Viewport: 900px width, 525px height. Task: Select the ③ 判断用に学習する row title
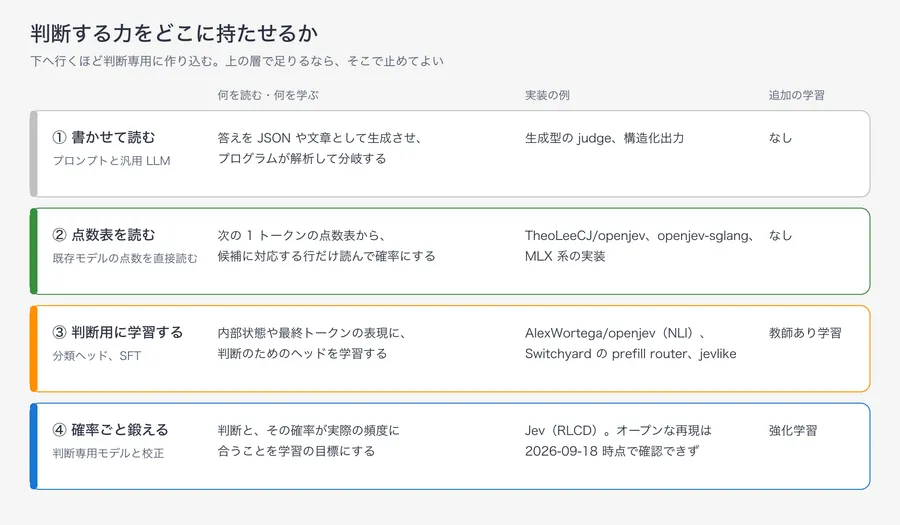118,332
